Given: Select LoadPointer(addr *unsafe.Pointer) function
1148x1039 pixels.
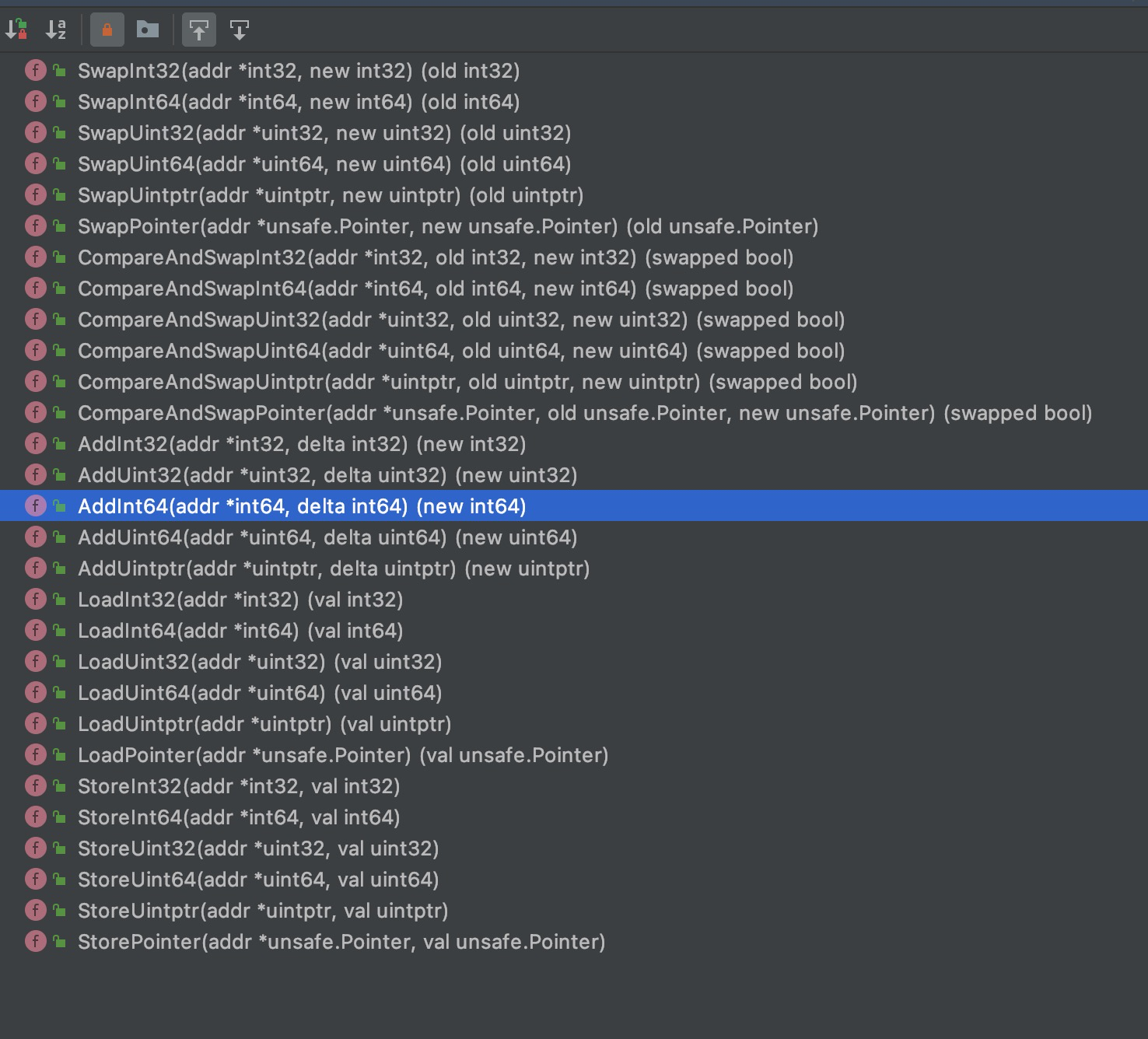Looking at the screenshot, I should click(x=343, y=755).
